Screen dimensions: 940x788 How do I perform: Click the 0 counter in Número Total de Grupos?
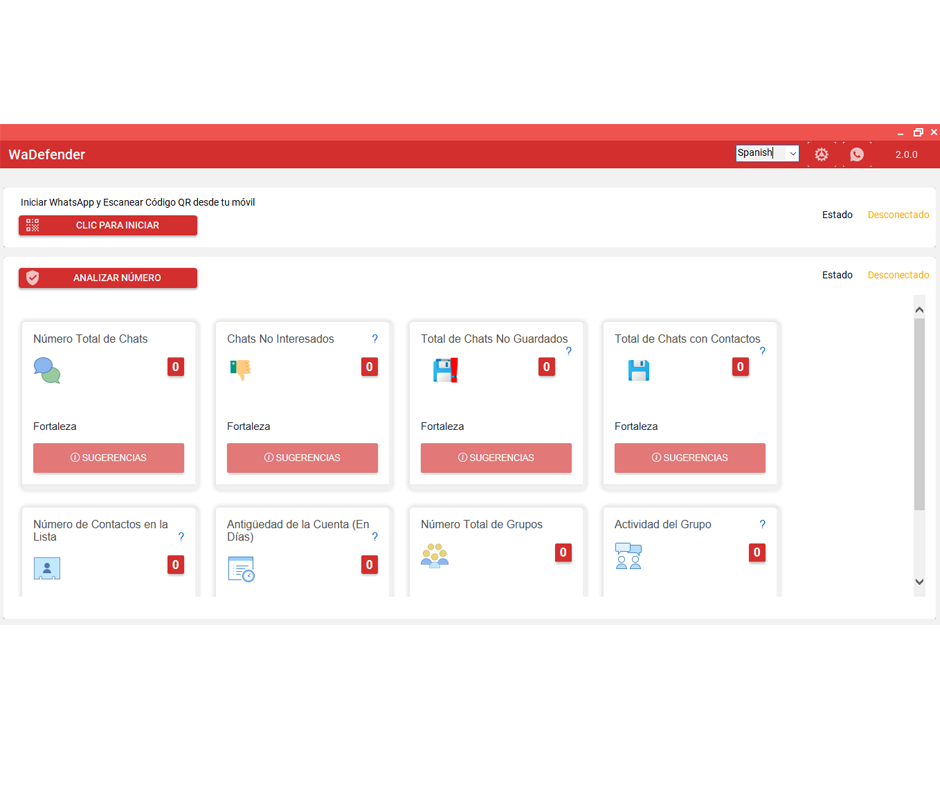(x=563, y=552)
